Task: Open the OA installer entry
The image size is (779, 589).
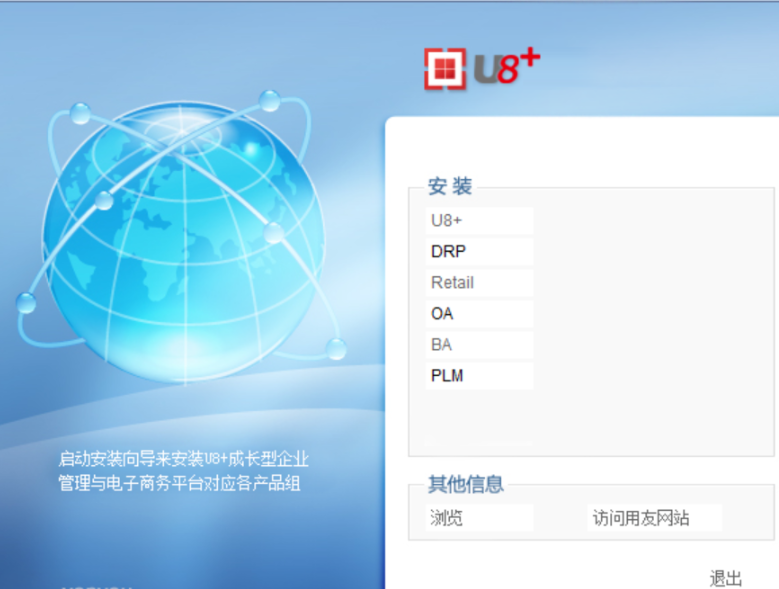Action: [479, 313]
